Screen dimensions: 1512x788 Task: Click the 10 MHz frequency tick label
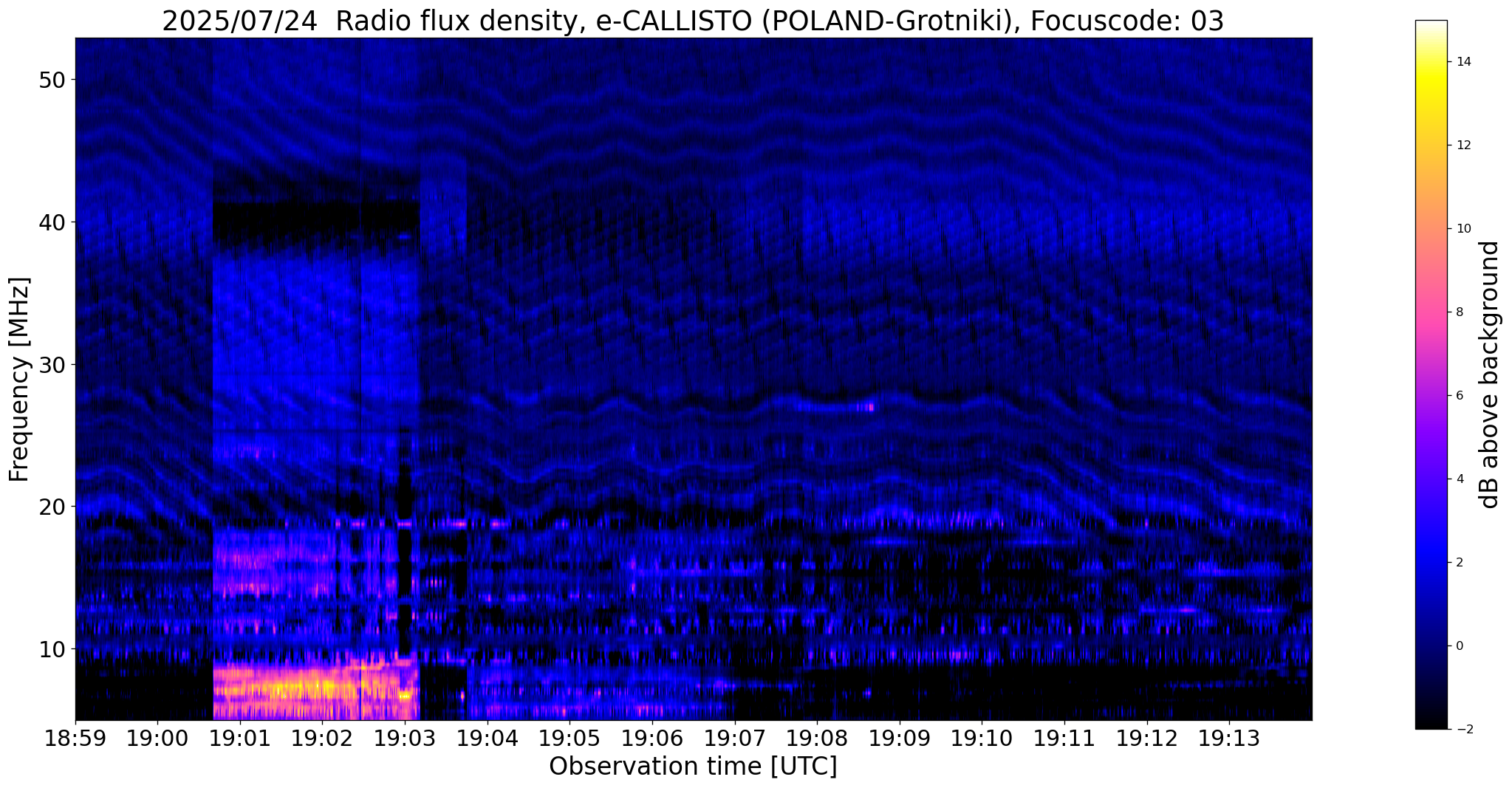click(x=51, y=649)
